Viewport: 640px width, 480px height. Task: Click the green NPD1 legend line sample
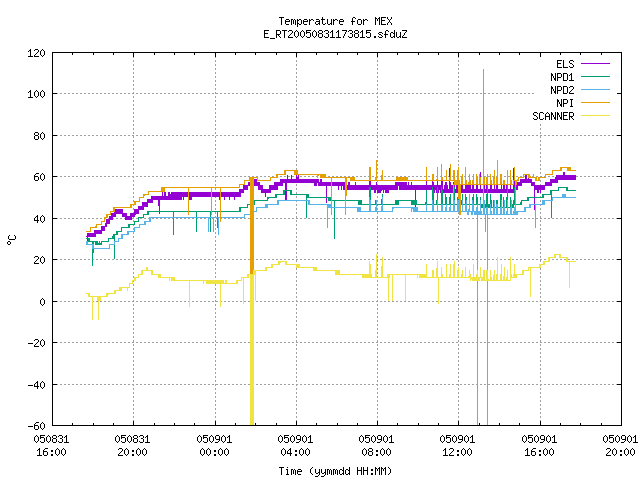point(595,77)
